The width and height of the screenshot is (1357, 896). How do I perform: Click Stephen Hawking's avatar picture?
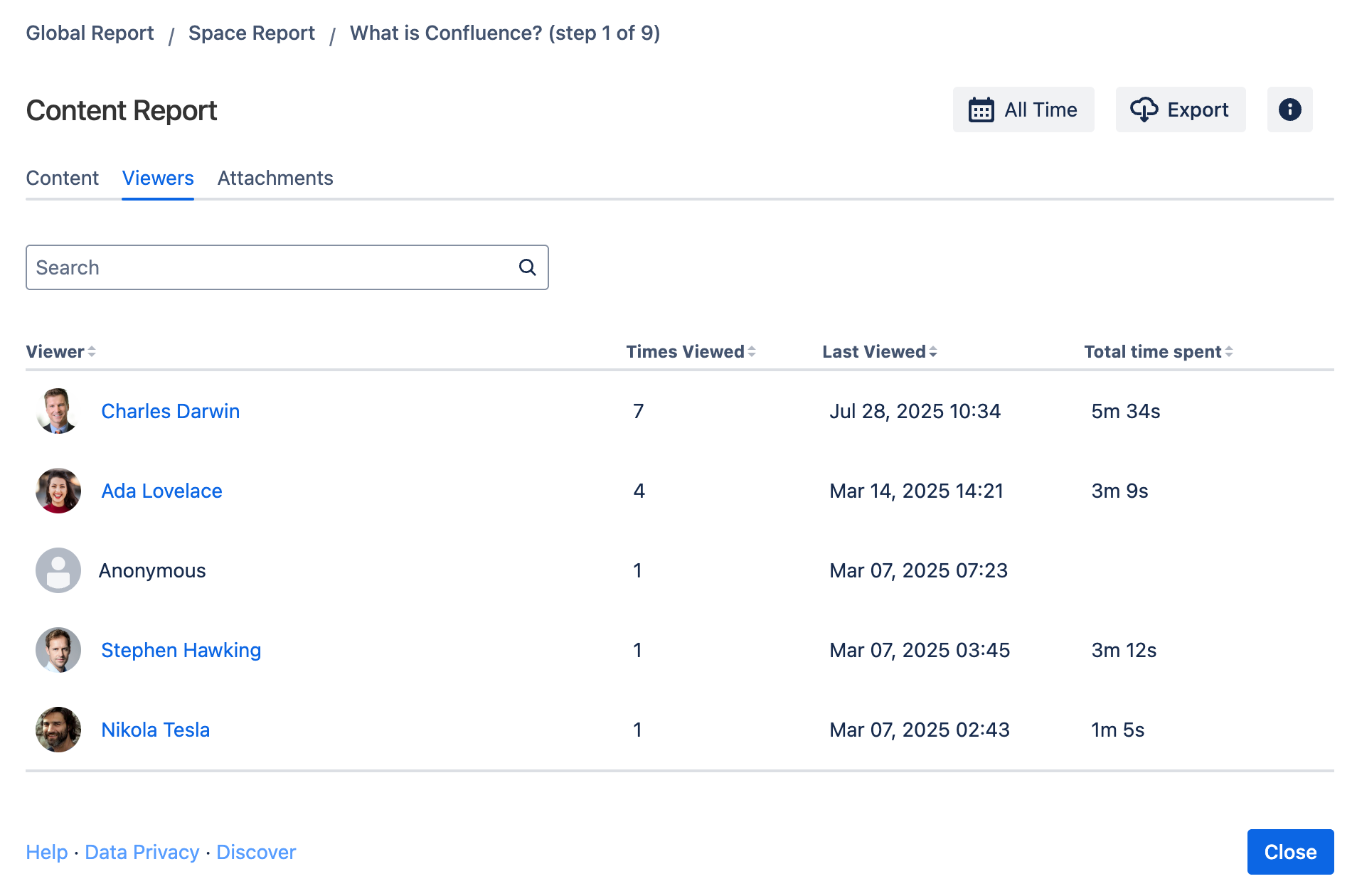point(58,650)
